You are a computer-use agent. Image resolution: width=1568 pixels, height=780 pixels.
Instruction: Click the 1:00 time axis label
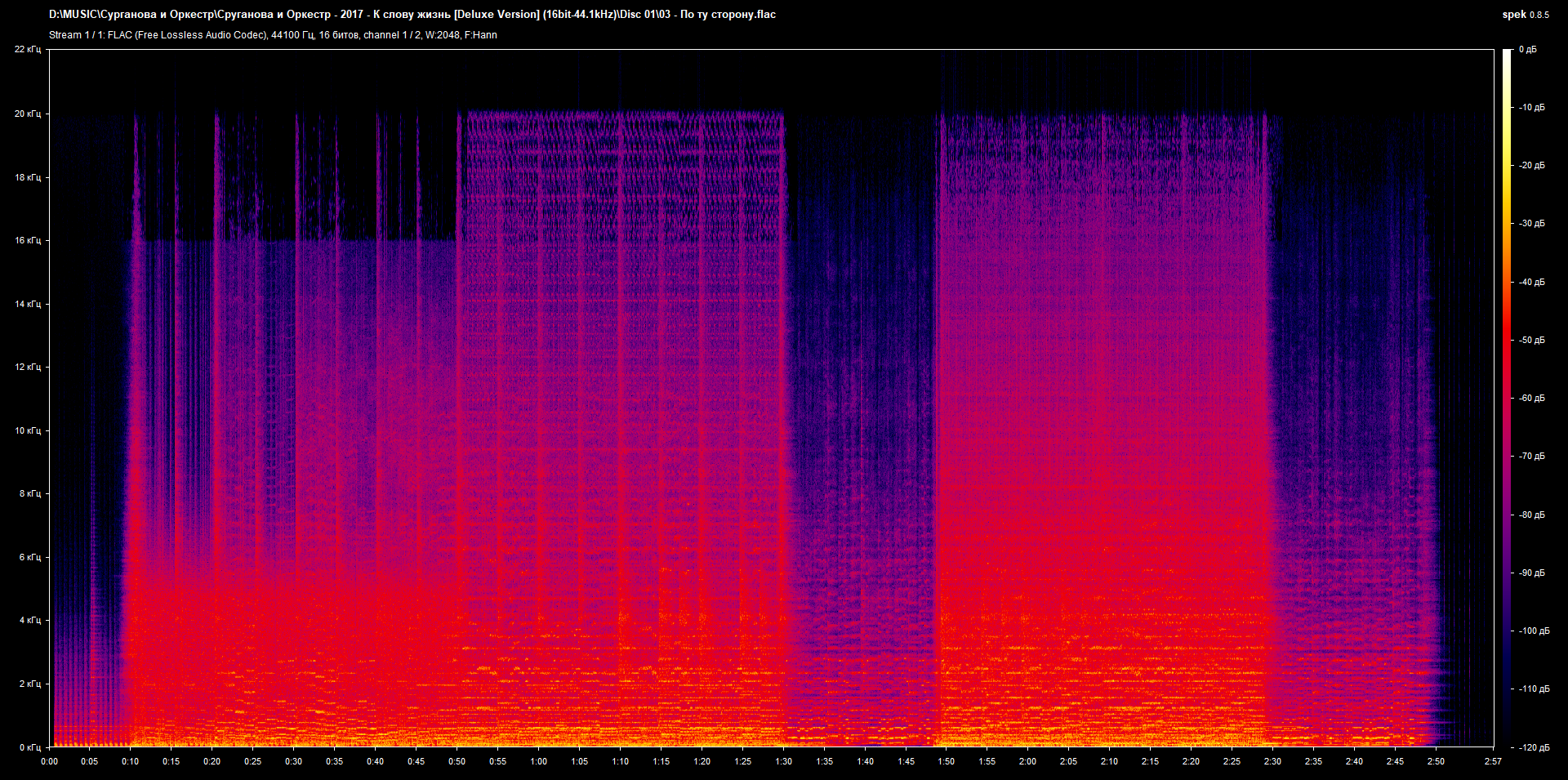coord(538,761)
